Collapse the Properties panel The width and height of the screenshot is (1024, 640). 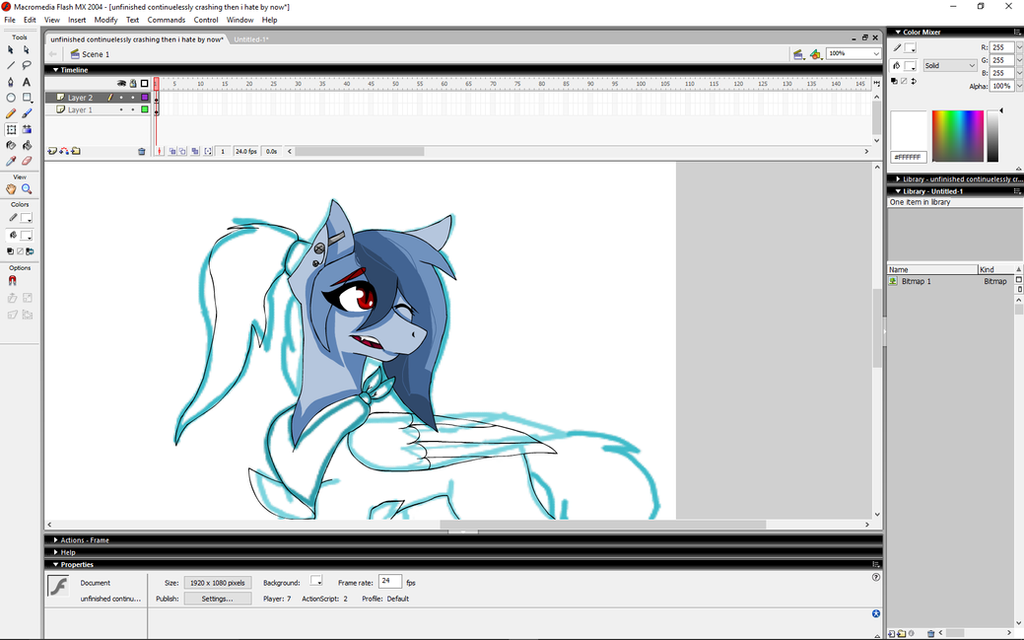click(56, 565)
